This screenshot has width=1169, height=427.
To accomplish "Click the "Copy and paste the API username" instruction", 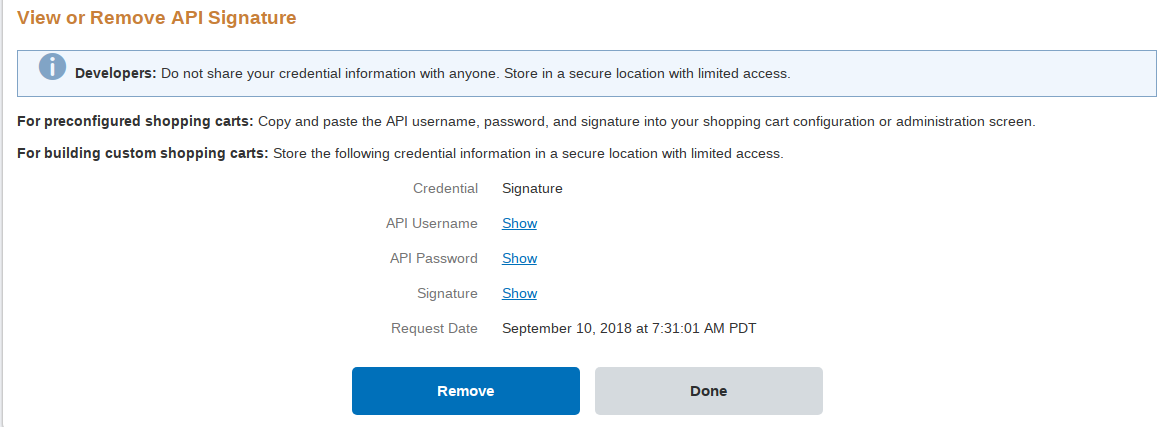I will click(646, 122).
